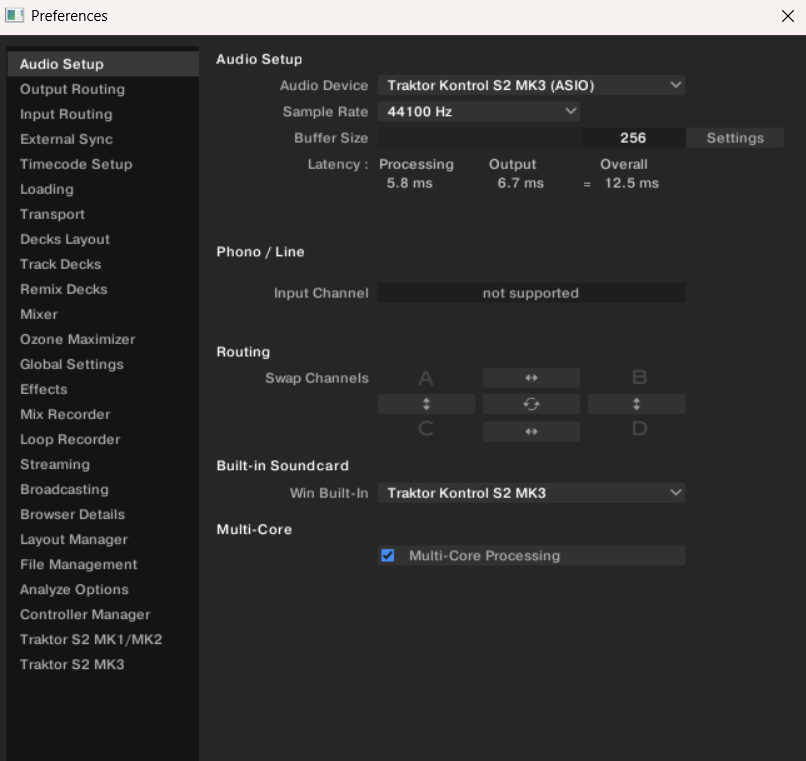Open Ozone Maximizer settings
806x761 pixels.
103,339
